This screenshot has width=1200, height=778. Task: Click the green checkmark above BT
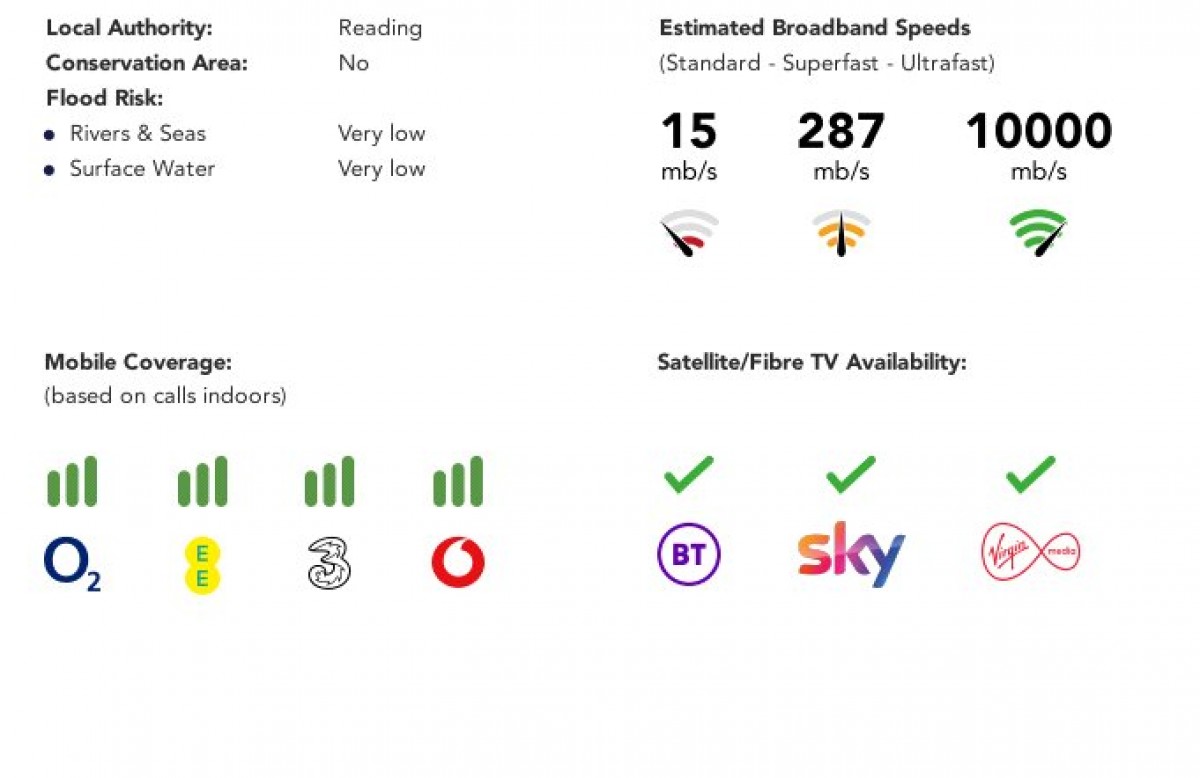click(689, 474)
